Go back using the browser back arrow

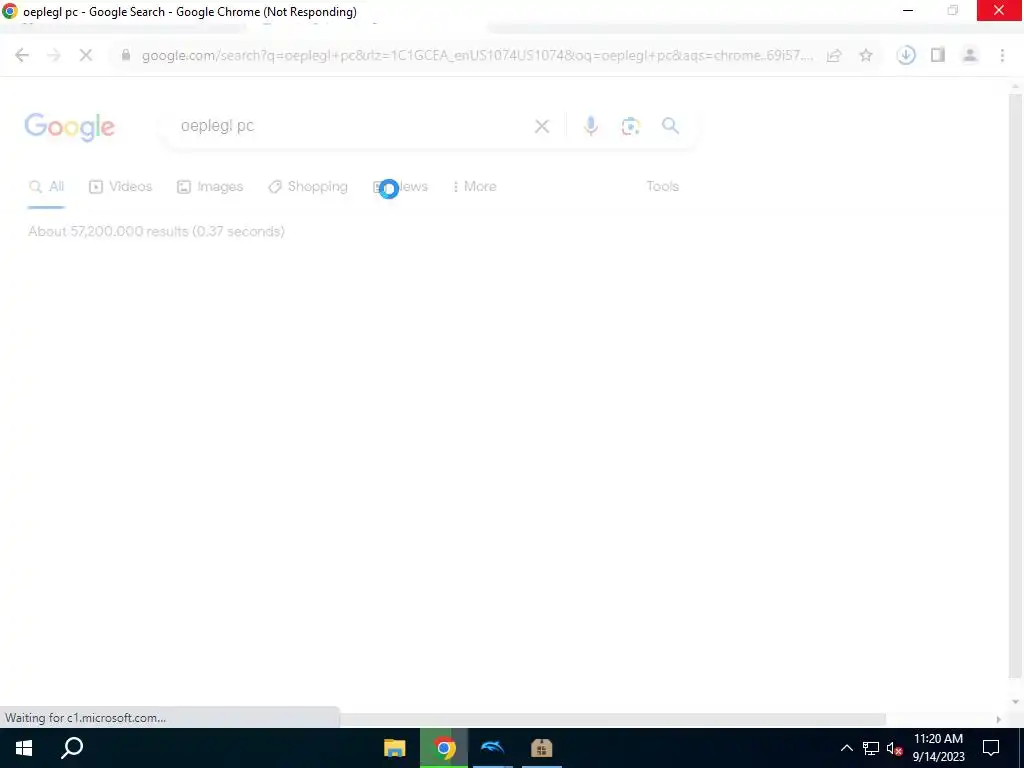pos(22,56)
